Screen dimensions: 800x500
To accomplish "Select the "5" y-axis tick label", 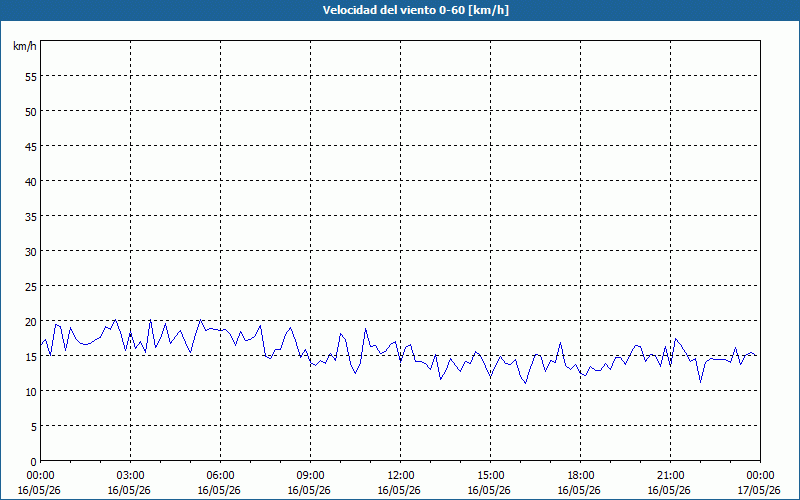I will (x=34, y=427).
